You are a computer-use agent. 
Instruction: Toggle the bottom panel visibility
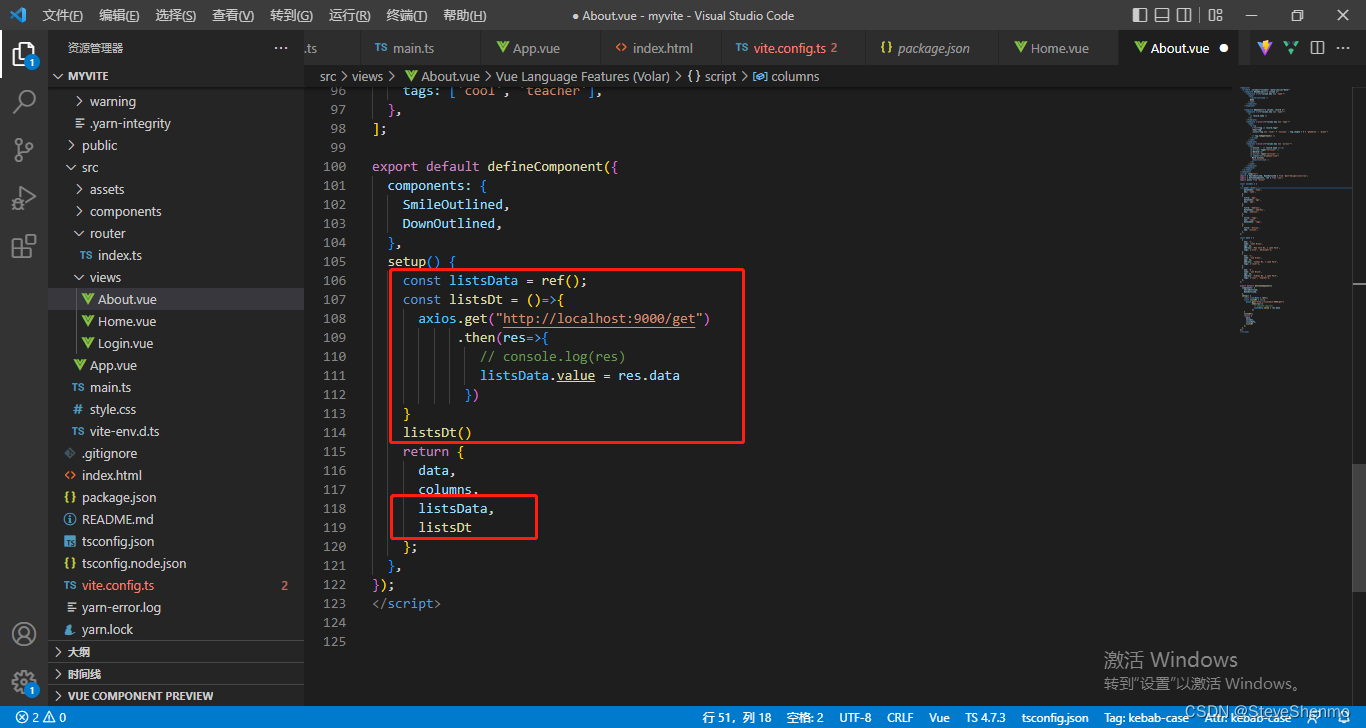[x=1163, y=15]
